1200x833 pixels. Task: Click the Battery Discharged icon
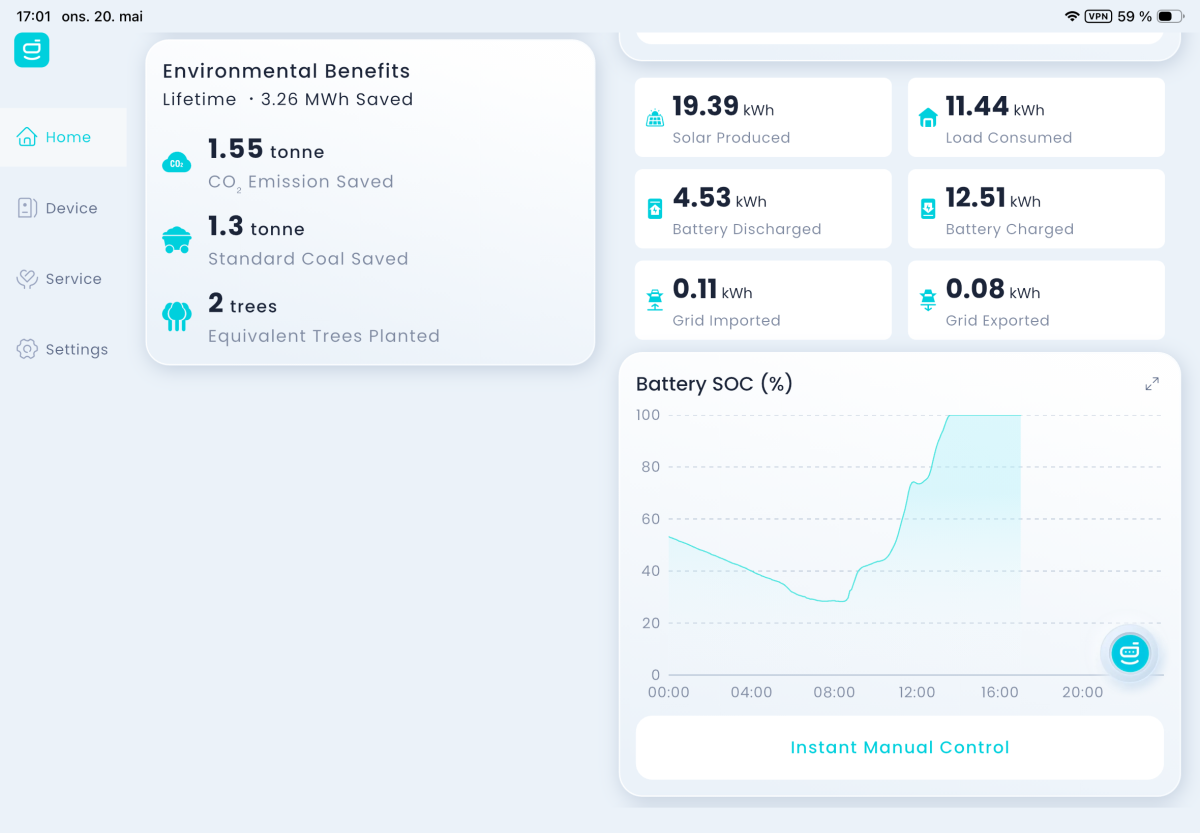point(655,209)
